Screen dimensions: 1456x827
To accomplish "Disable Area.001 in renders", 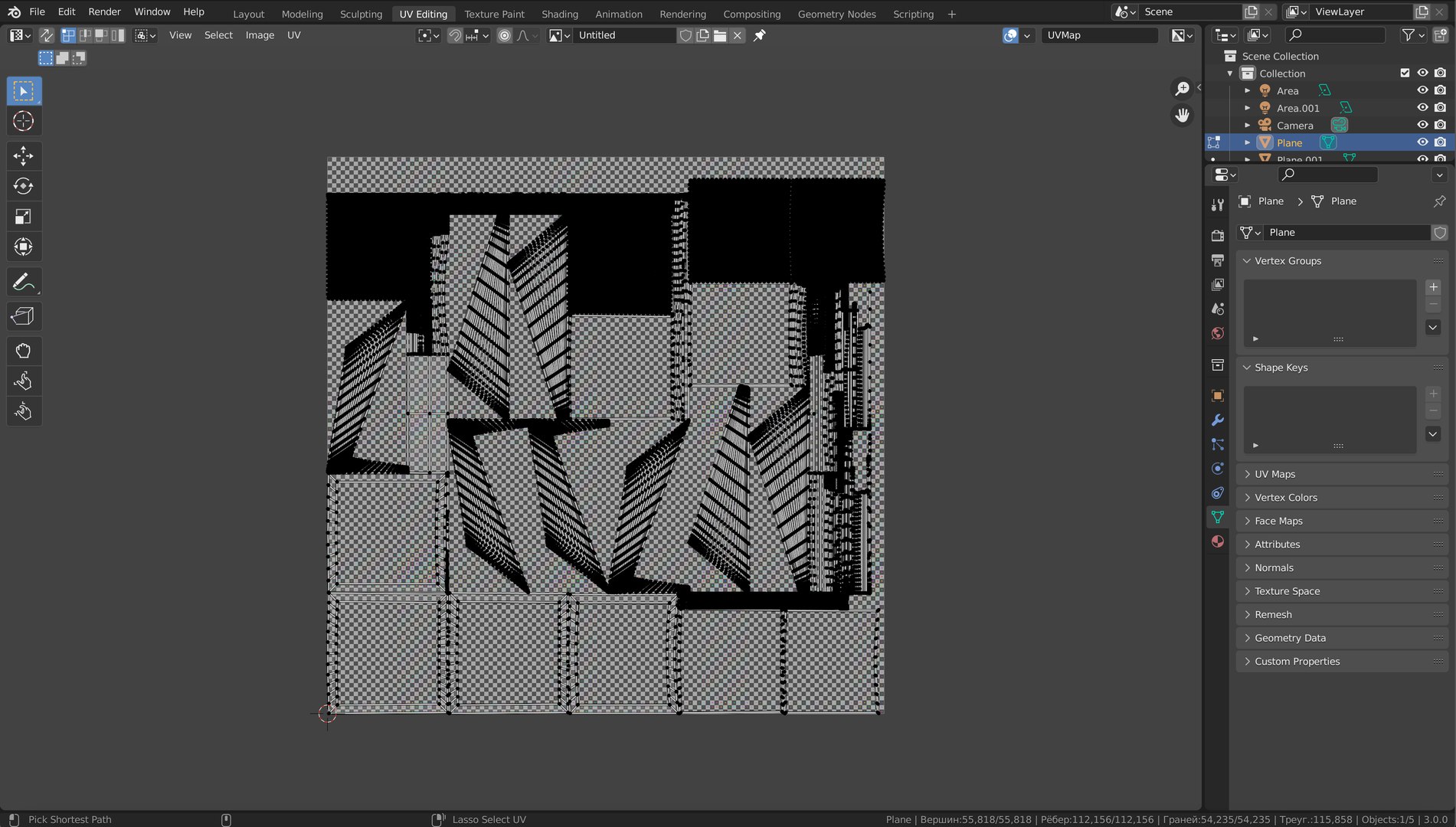I will coord(1440,108).
